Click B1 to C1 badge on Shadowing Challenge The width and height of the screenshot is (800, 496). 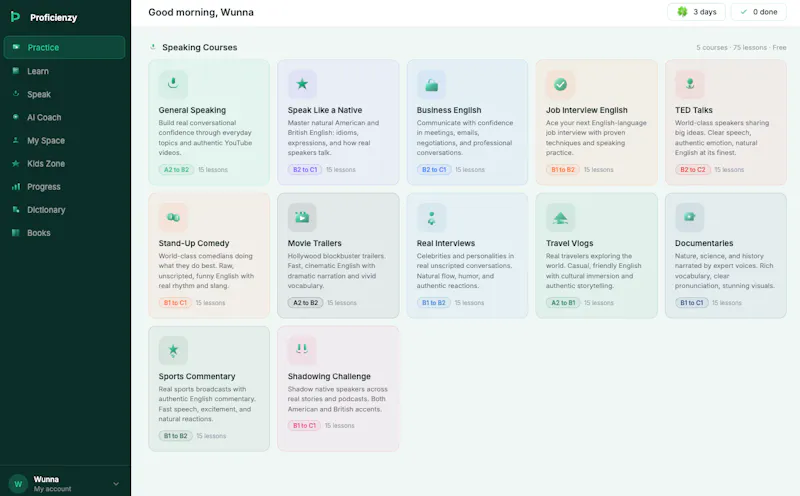pyautogui.click(x=304, y=425)
